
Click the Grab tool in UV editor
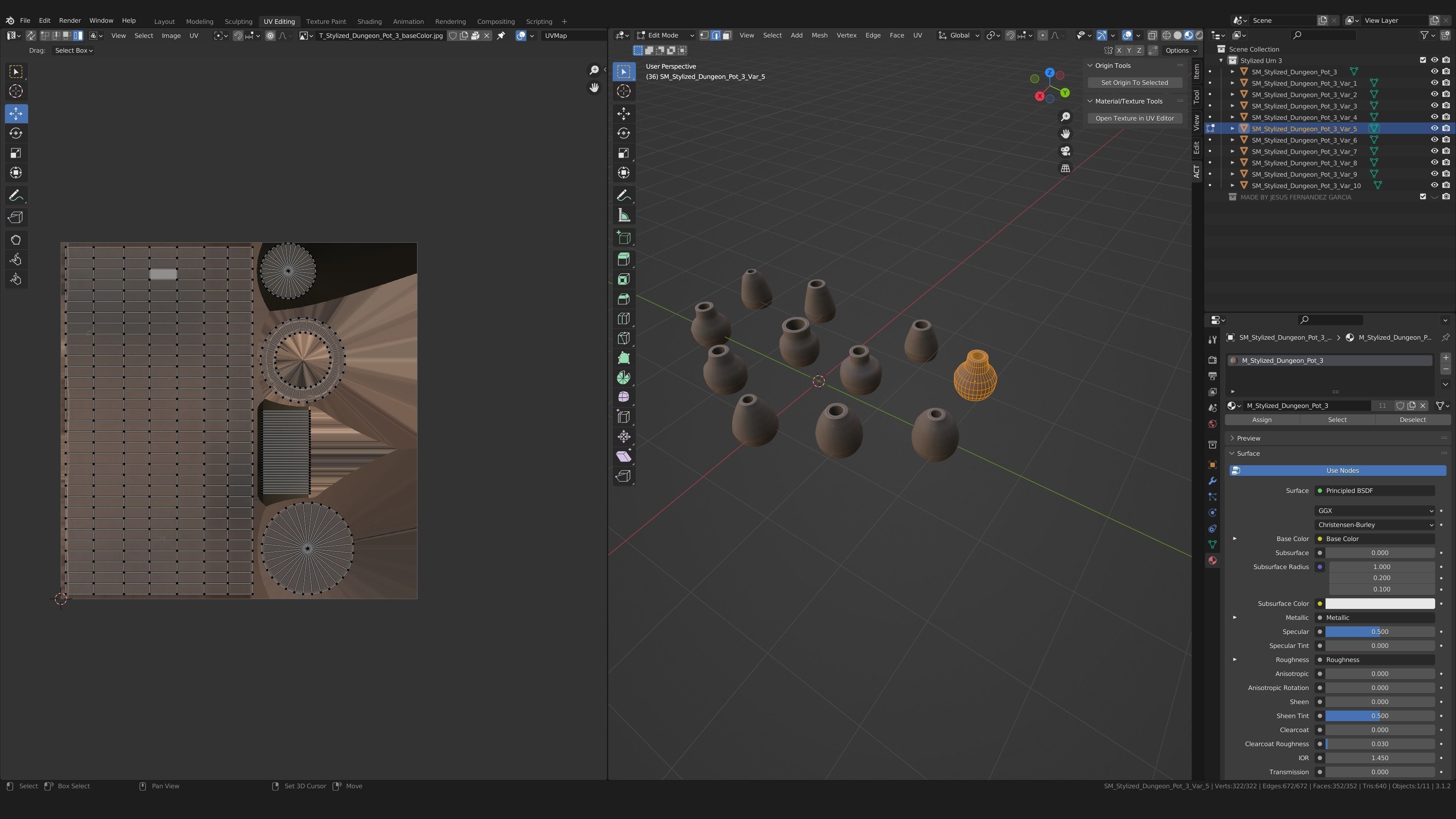pos(16,240)
